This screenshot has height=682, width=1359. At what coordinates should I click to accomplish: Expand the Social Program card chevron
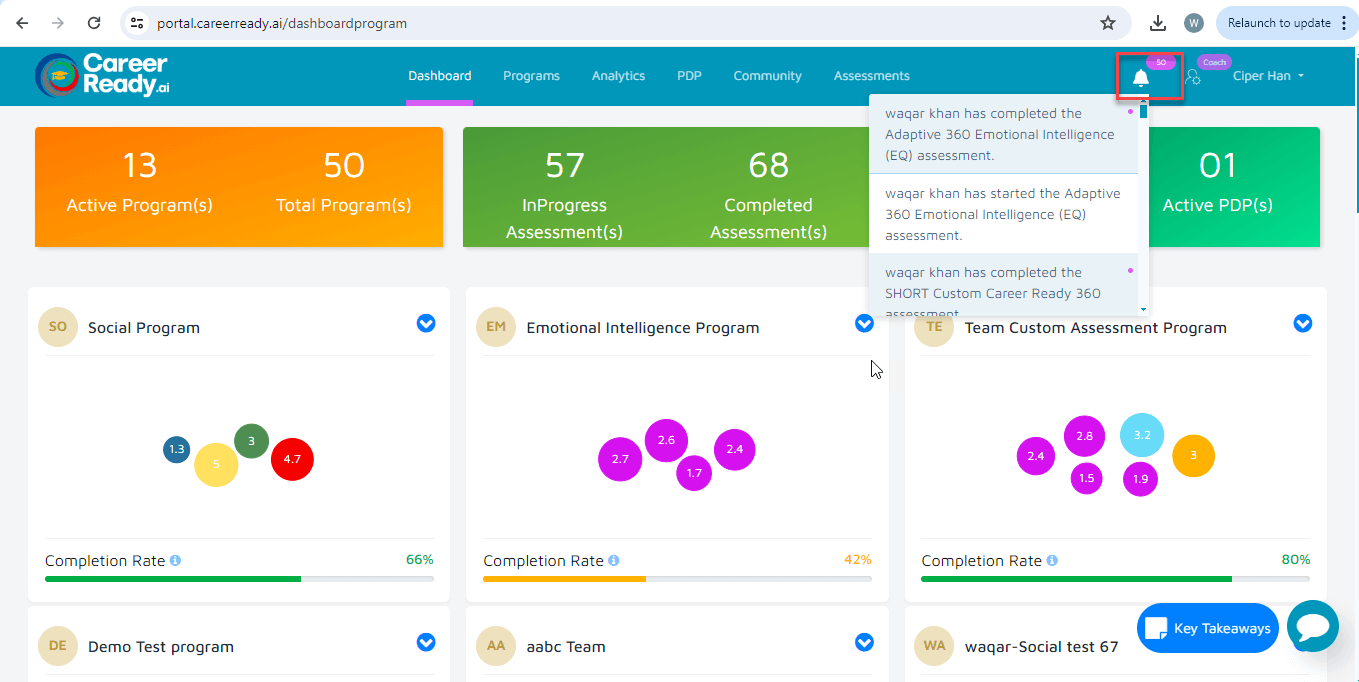[426, 323]
